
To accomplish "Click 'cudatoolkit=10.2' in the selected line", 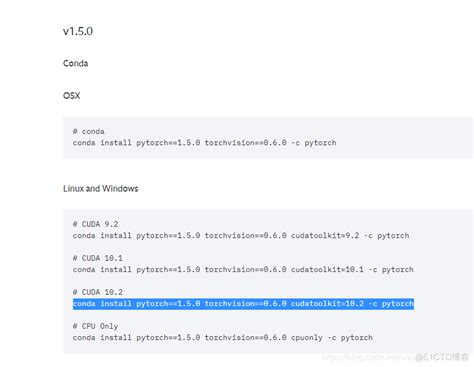I will (x=327, y=304).
